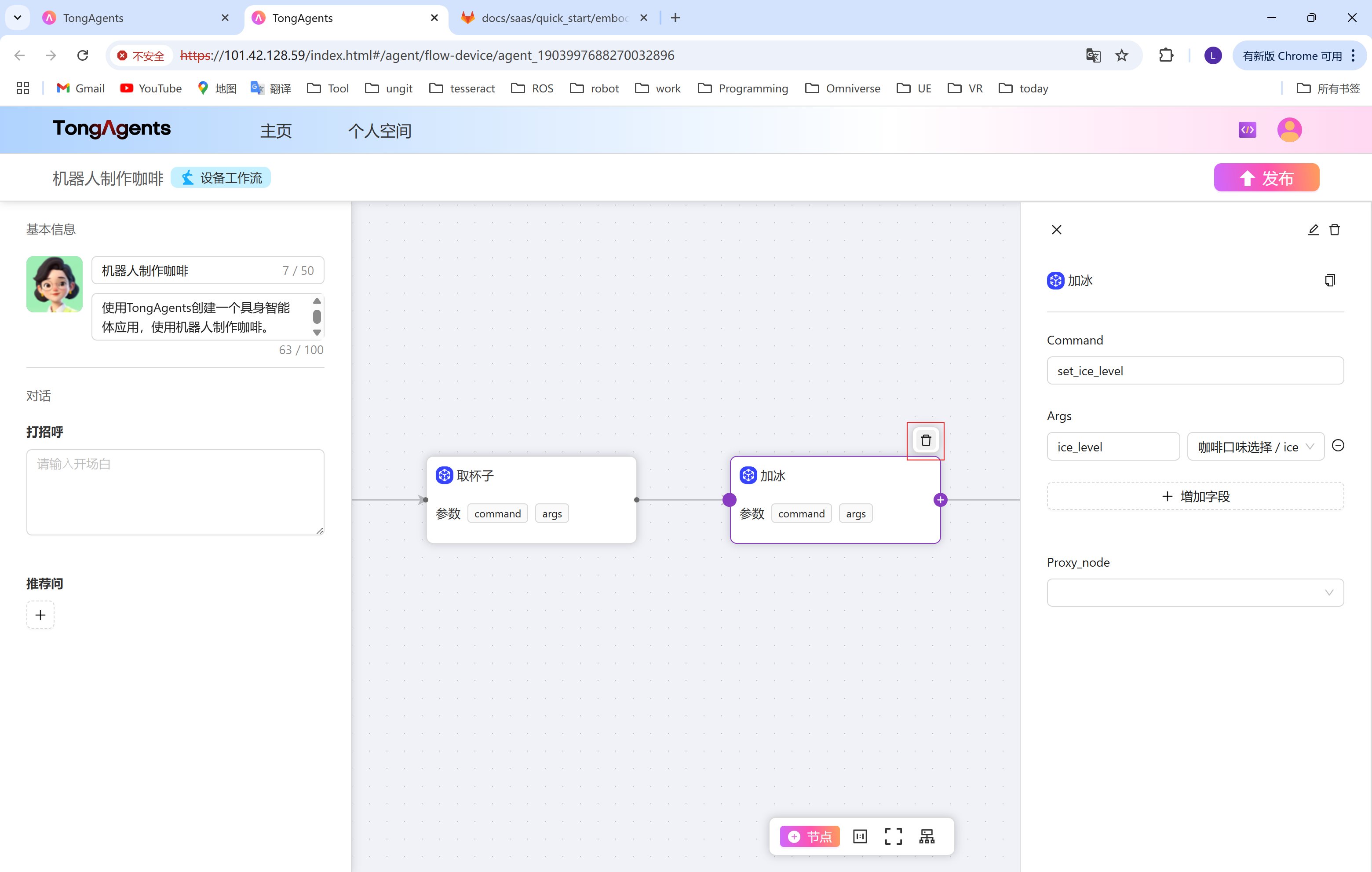Viewport: 1372px width, 872px height.
Task: Click the fit-view icon beside 节点 button
Action: point(860,836)
